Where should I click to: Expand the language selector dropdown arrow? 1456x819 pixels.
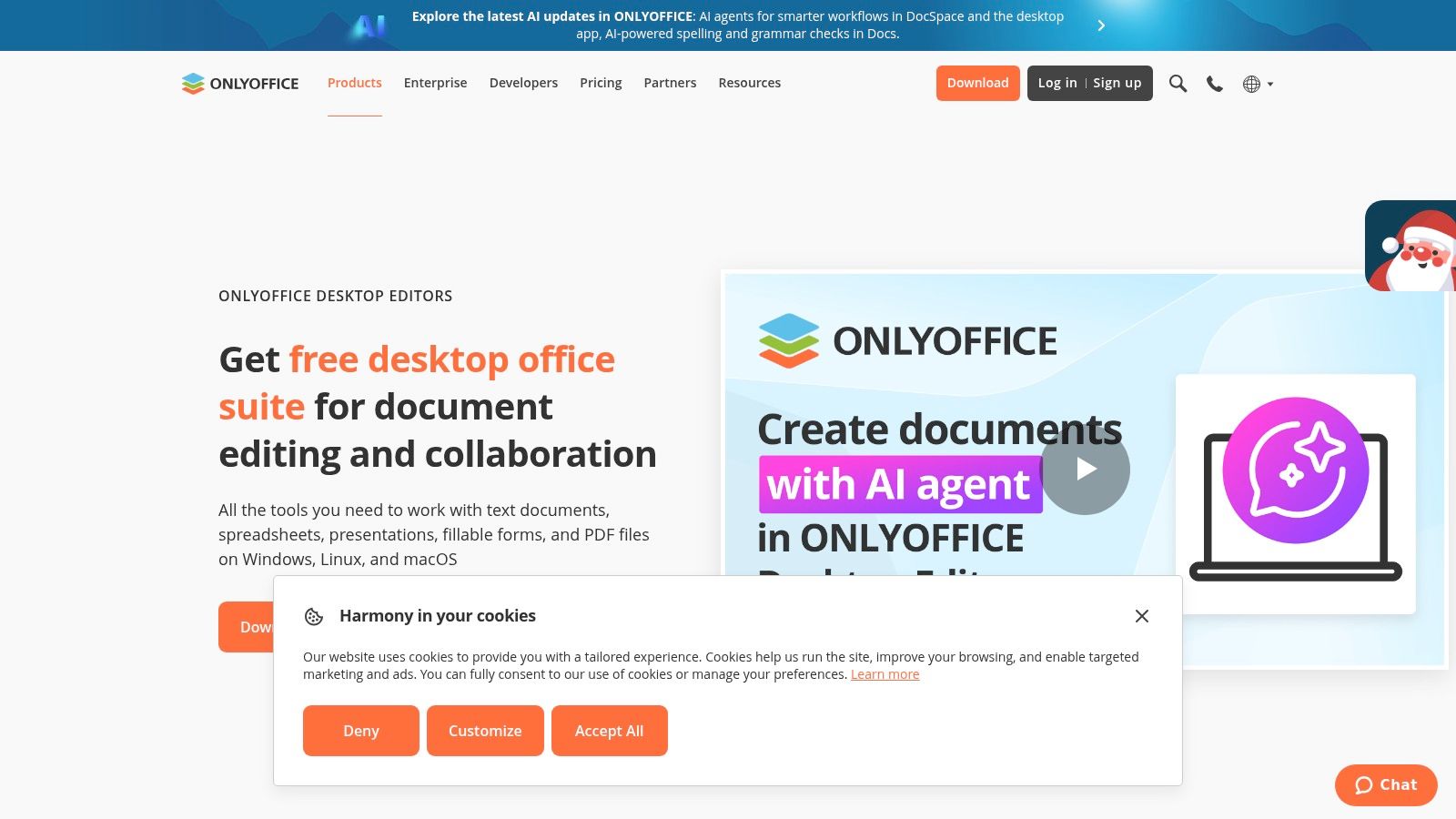coord(1271,85)
